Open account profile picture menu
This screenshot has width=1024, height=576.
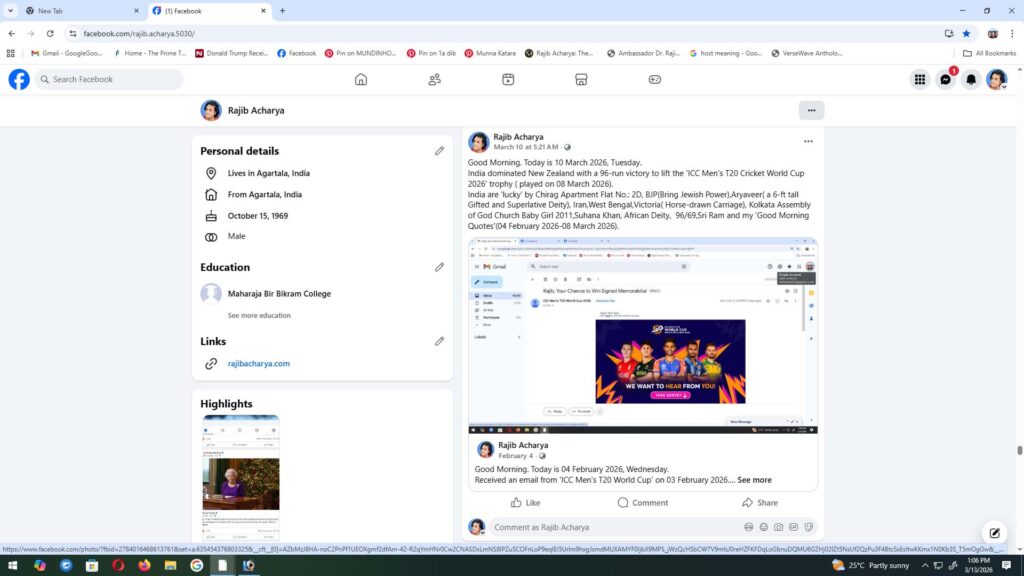click(x=996, y=80)
